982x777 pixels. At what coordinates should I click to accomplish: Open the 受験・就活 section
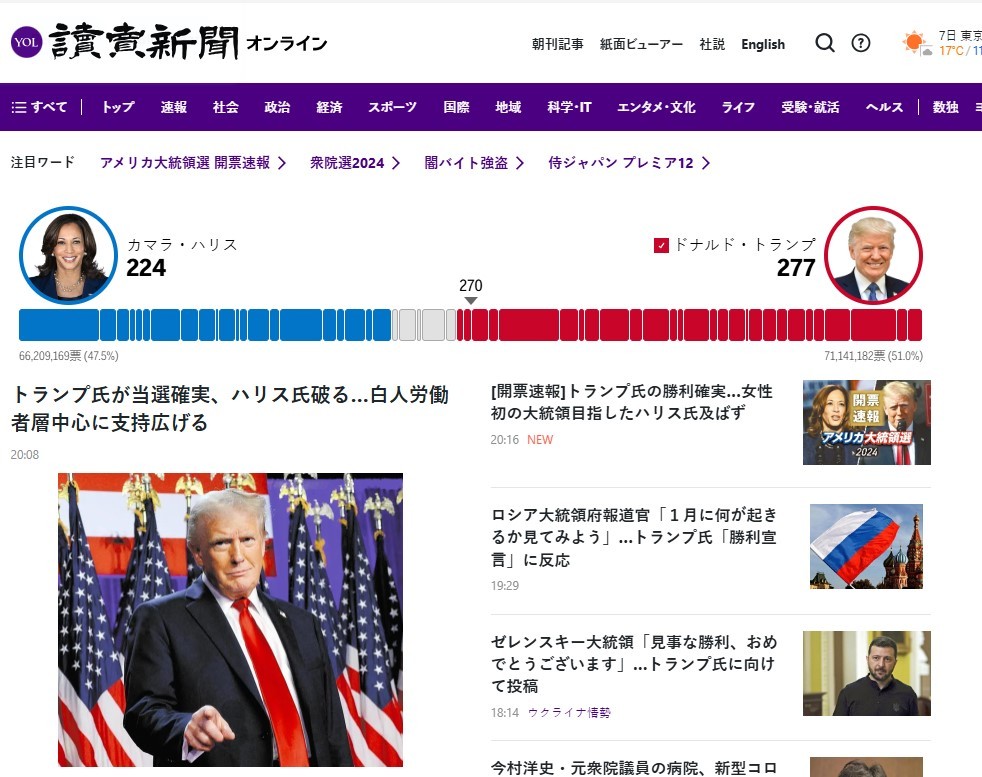pos(810,107)
